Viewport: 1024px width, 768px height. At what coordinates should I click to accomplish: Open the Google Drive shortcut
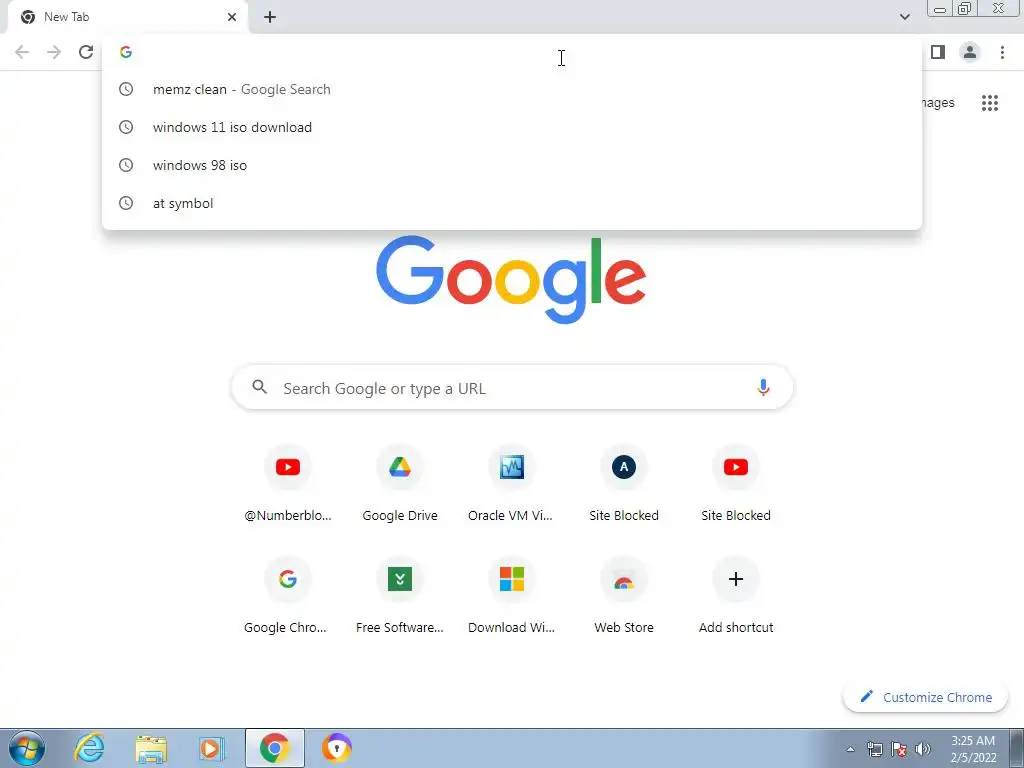[400, 484]
